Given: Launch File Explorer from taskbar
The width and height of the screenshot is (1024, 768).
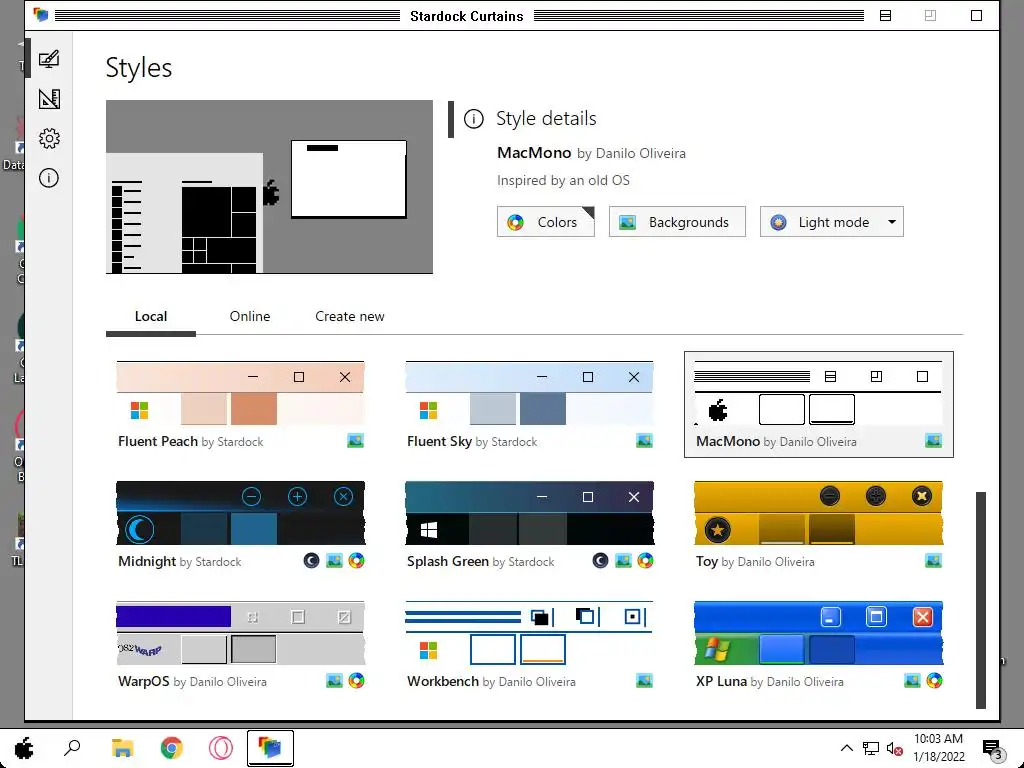Looking at the screenshot, I should (122, 748).
